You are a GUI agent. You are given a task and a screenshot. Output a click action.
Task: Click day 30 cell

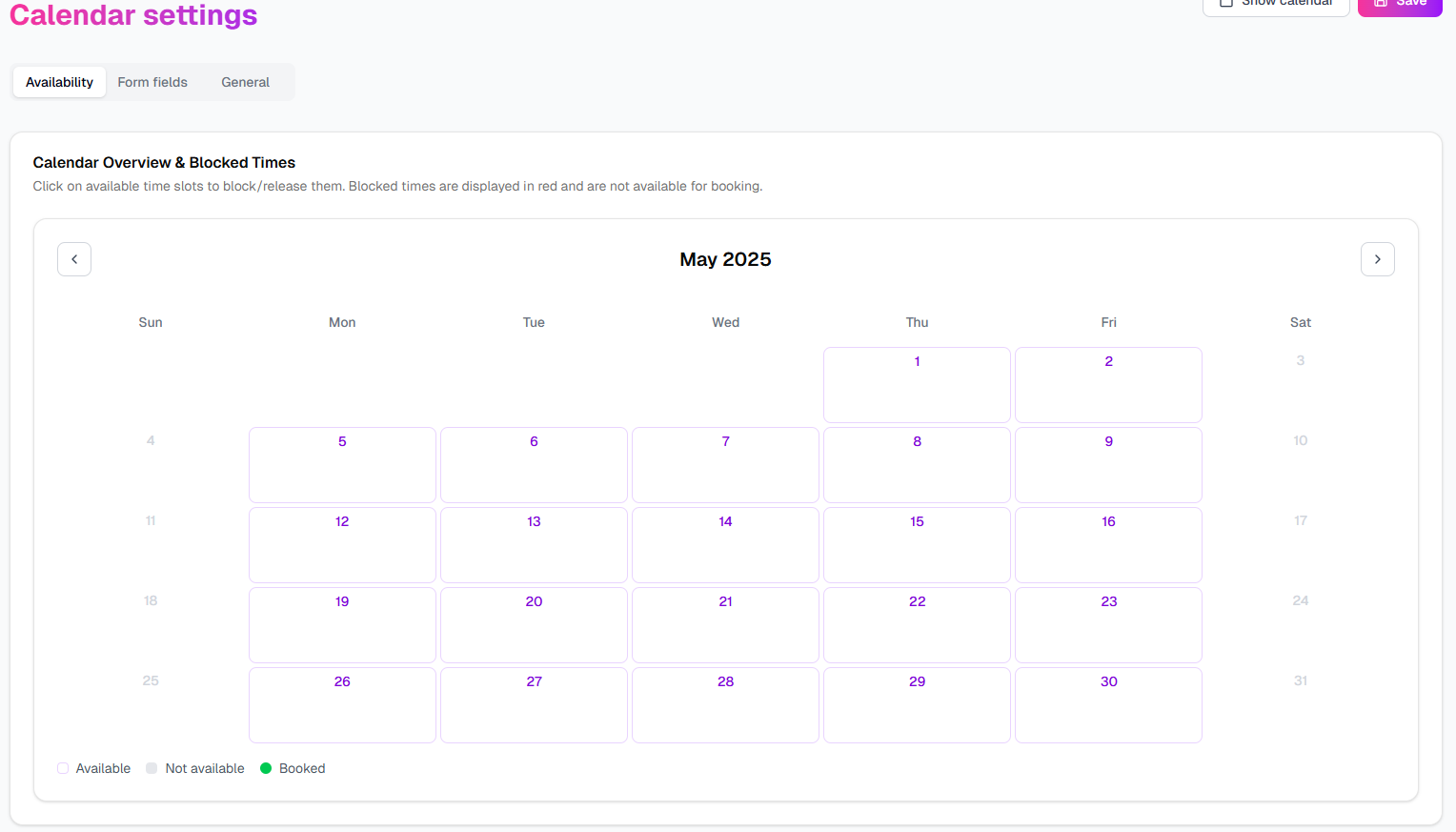(x=1108, y=705)
